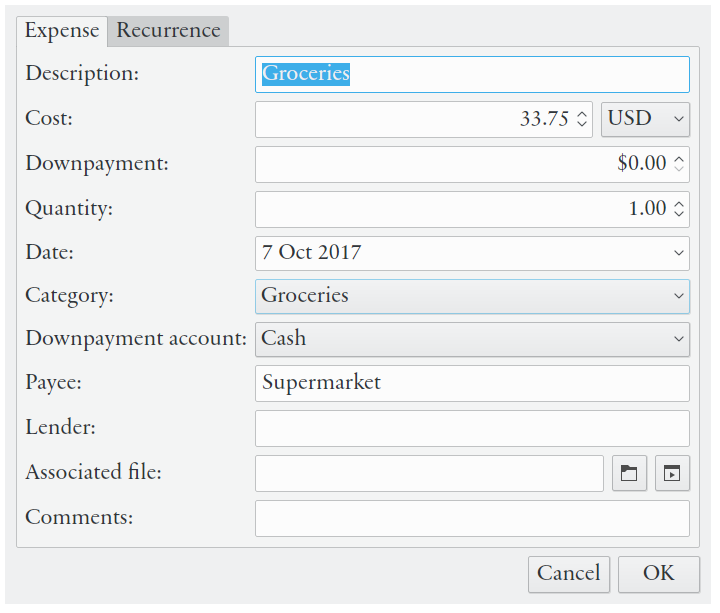The height and width of the screenshot is (613, 720).
Task: Click the Downpayment spinner arrows
Action: point(679,164)
